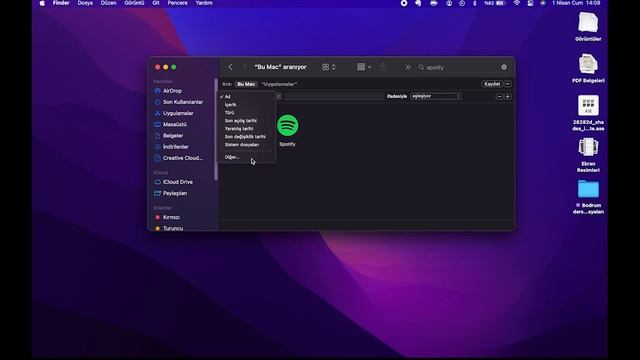Image resolution: width=640 pixels, height=360 pixels.
Task: Click the spotify search field
Action: (461, 67)
